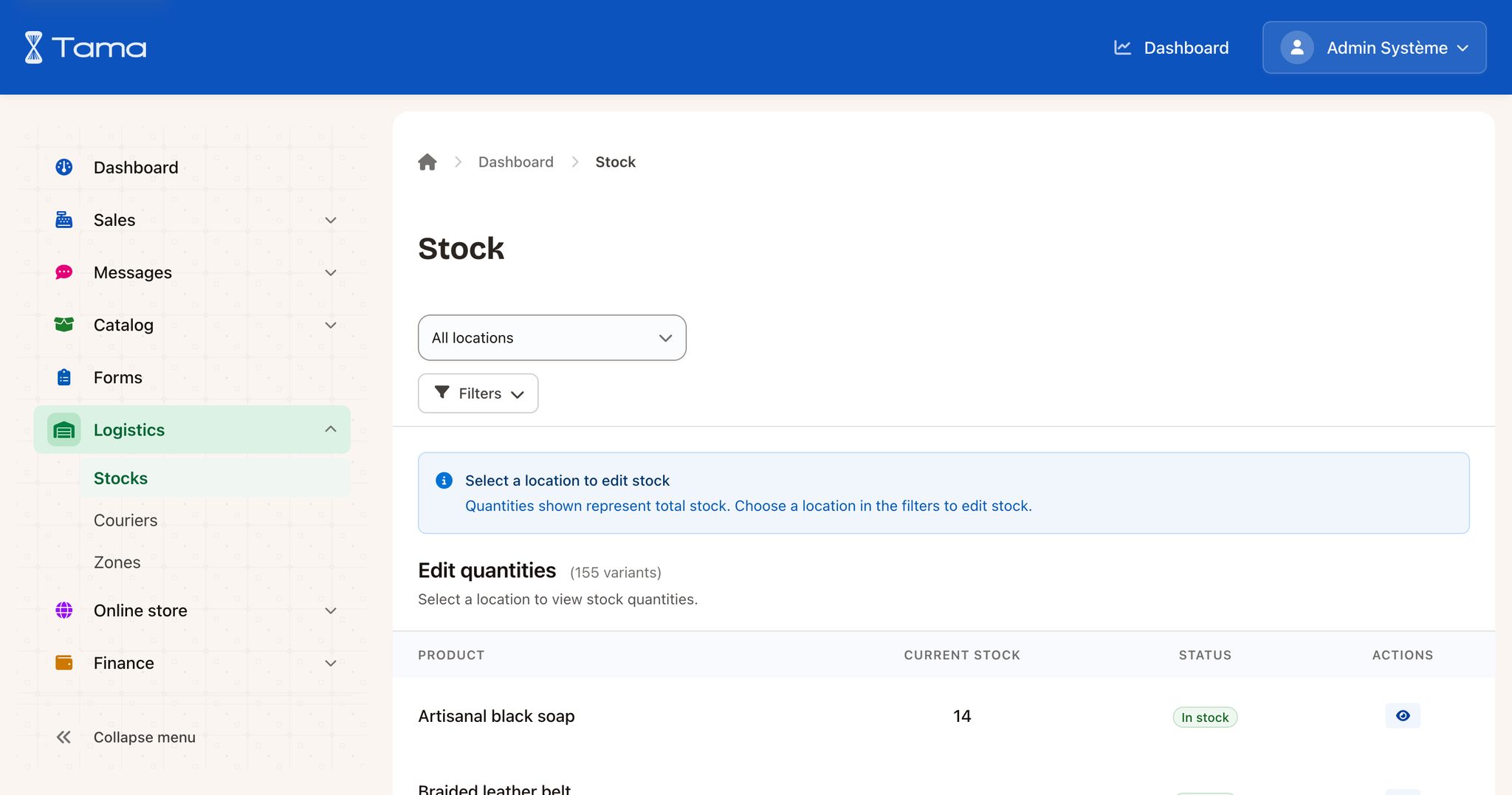Click the info icon in location notice

(444, 481)
